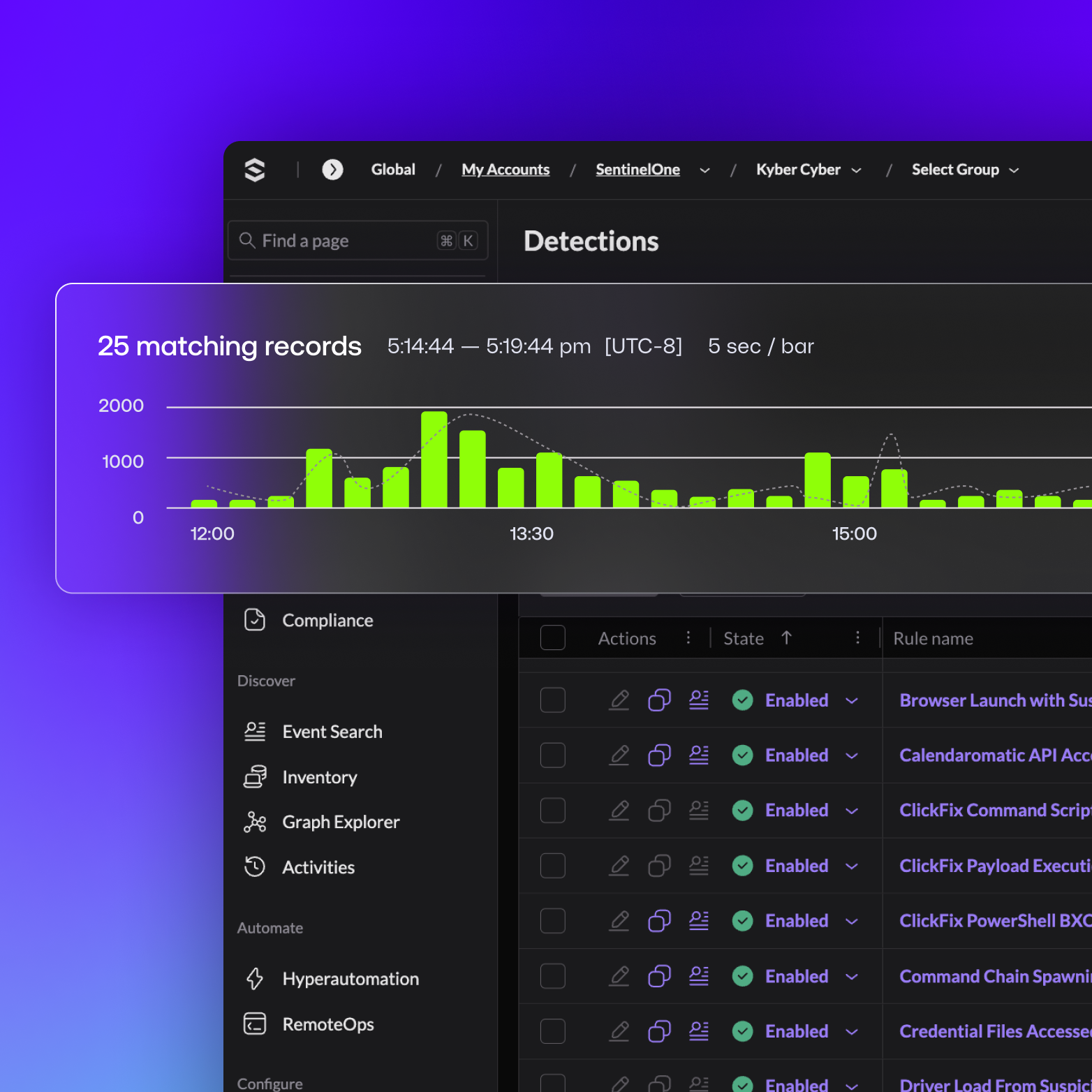Screen dimensions: 1092x1092
Task: Open the SentinelOne breadcrumb link
Action: click(637, 170)
